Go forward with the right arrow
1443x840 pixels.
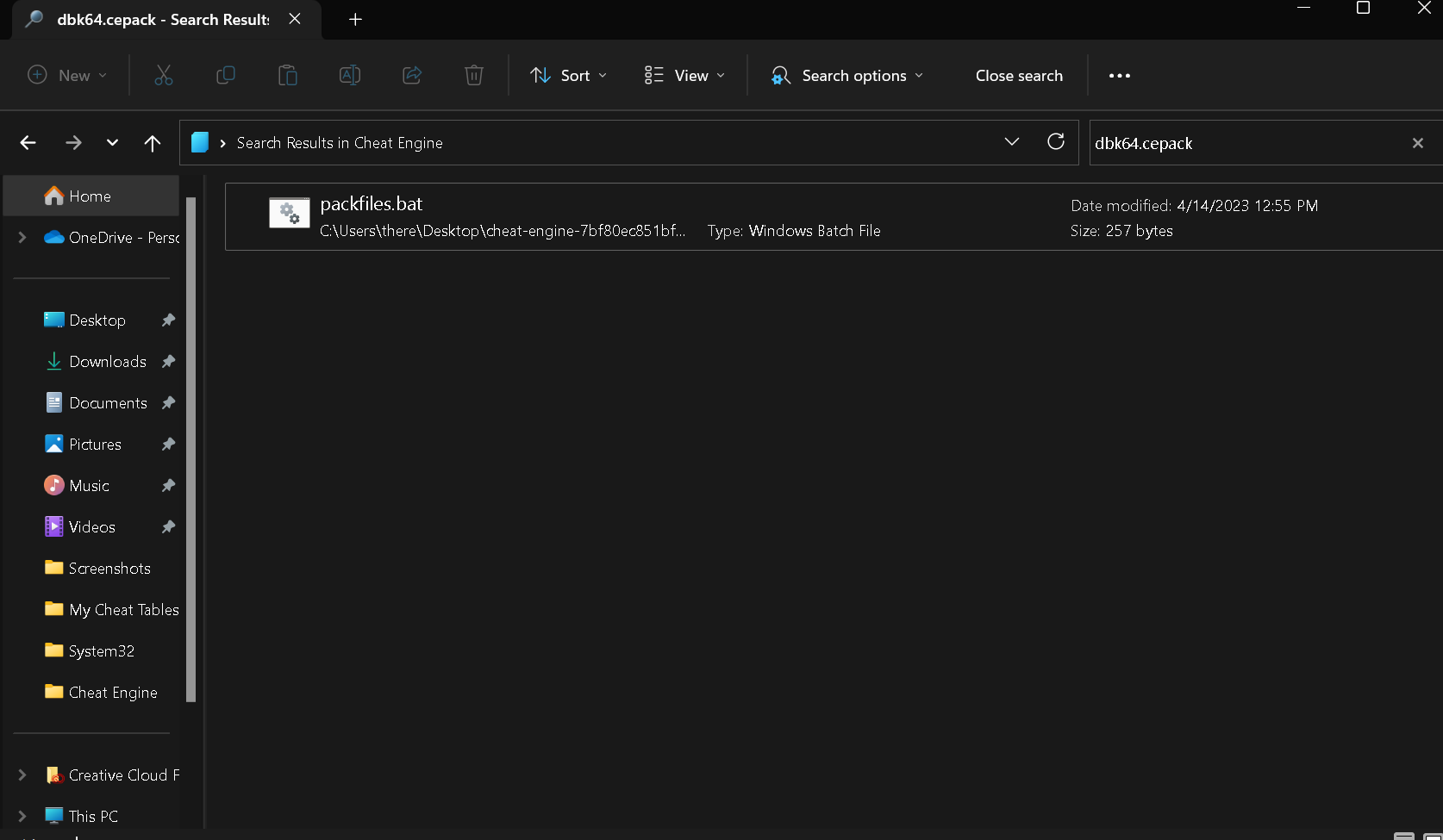pyautogui.click(x=73, y=143)
